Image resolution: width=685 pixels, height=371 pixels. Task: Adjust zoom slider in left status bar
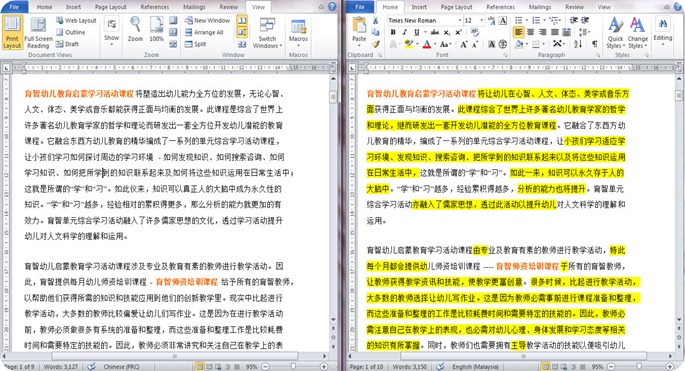click(293, 367)
